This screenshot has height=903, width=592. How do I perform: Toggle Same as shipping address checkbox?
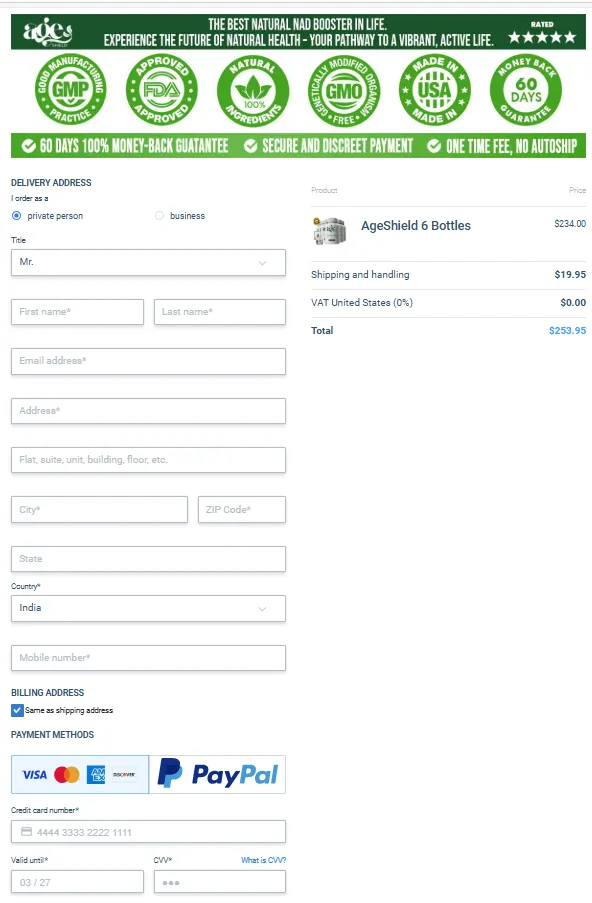(x=17, y=710)
